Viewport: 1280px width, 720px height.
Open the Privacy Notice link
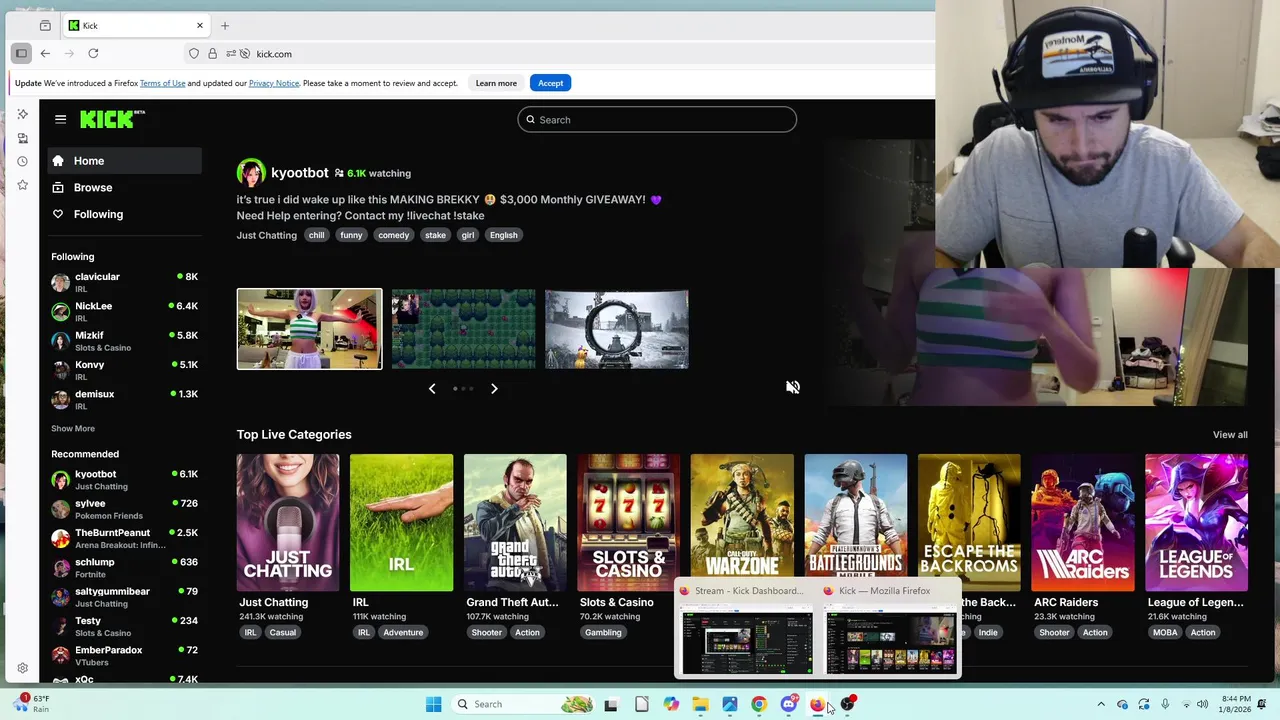pyautogui.click(x=274, y=83)
